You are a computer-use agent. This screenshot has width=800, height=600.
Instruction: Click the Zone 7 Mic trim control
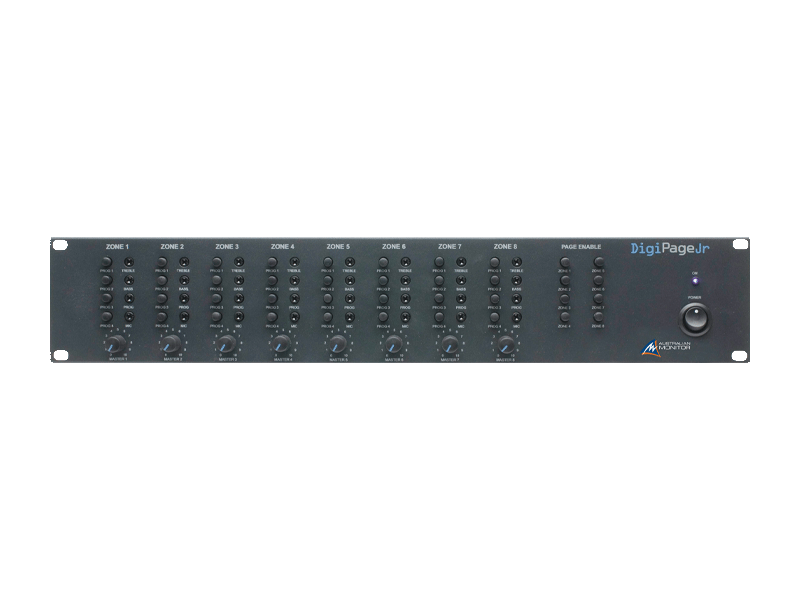click(x=462, y=318)
